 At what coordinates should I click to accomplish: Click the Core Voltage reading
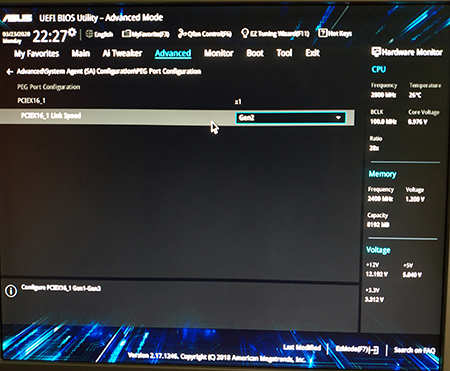coord(418,122)
